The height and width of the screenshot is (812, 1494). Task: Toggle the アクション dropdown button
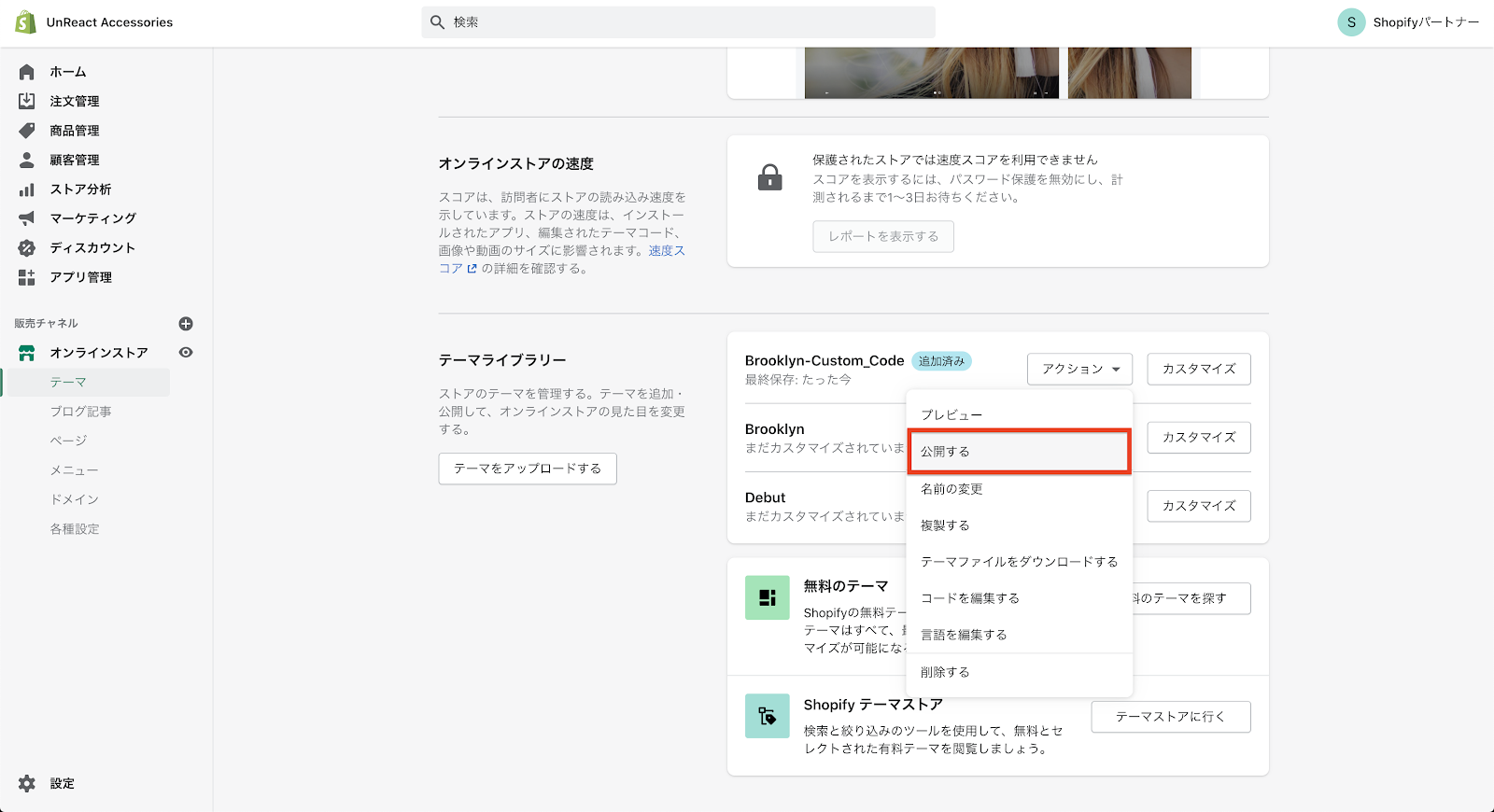click(1079, 369)
